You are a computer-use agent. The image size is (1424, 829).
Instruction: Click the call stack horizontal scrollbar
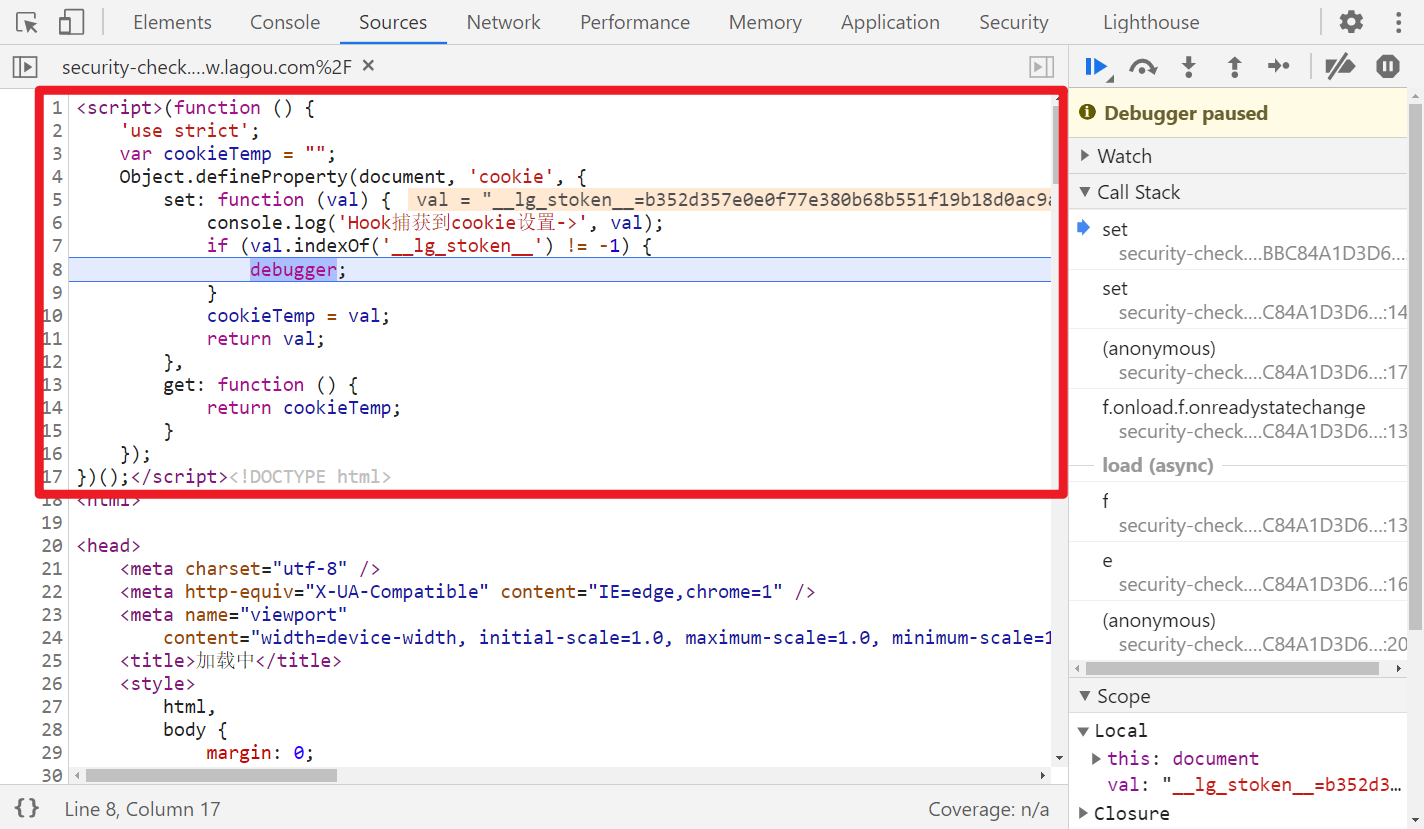click(x=1231, y=668)
